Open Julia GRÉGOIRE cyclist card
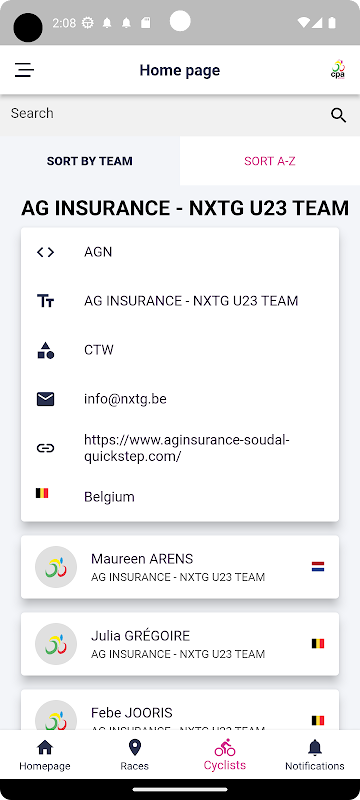Image resolution: width=360 pixels, height=800 pixels. click(x=180, y=644)
